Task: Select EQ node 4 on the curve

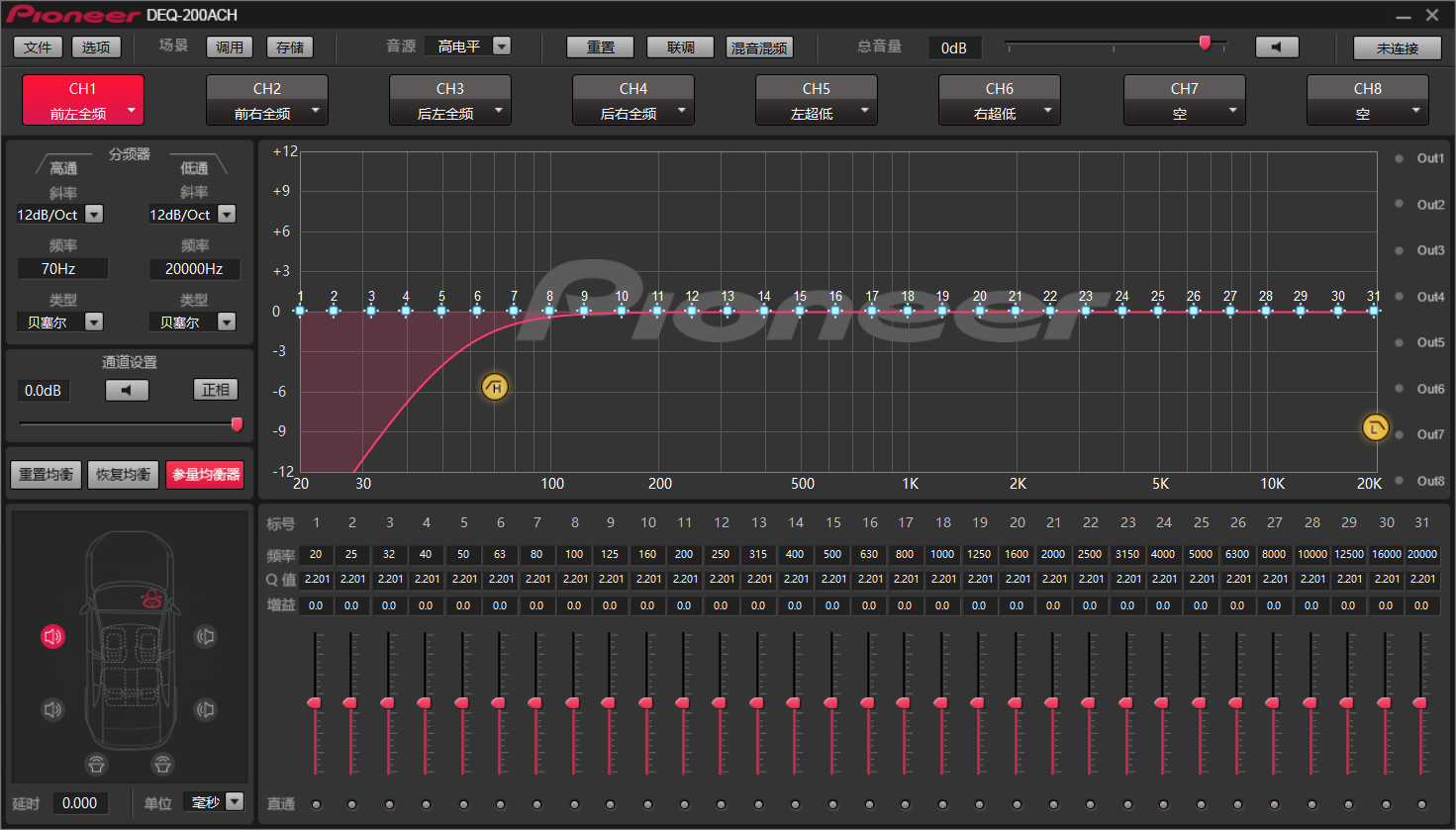Action: pyautogui.click(x=406, y=311)
